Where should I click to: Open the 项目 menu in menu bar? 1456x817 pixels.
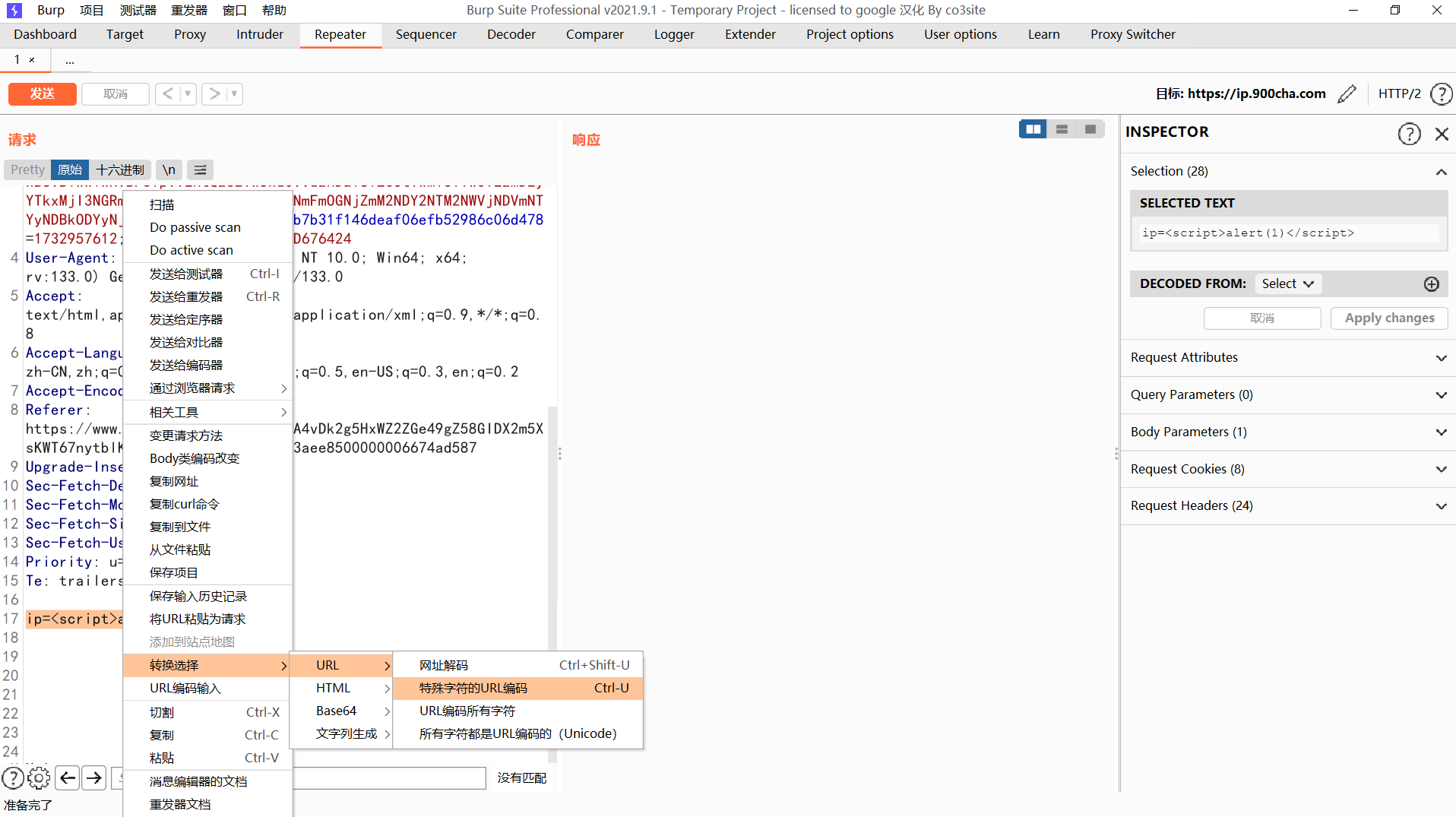[92, 10]
